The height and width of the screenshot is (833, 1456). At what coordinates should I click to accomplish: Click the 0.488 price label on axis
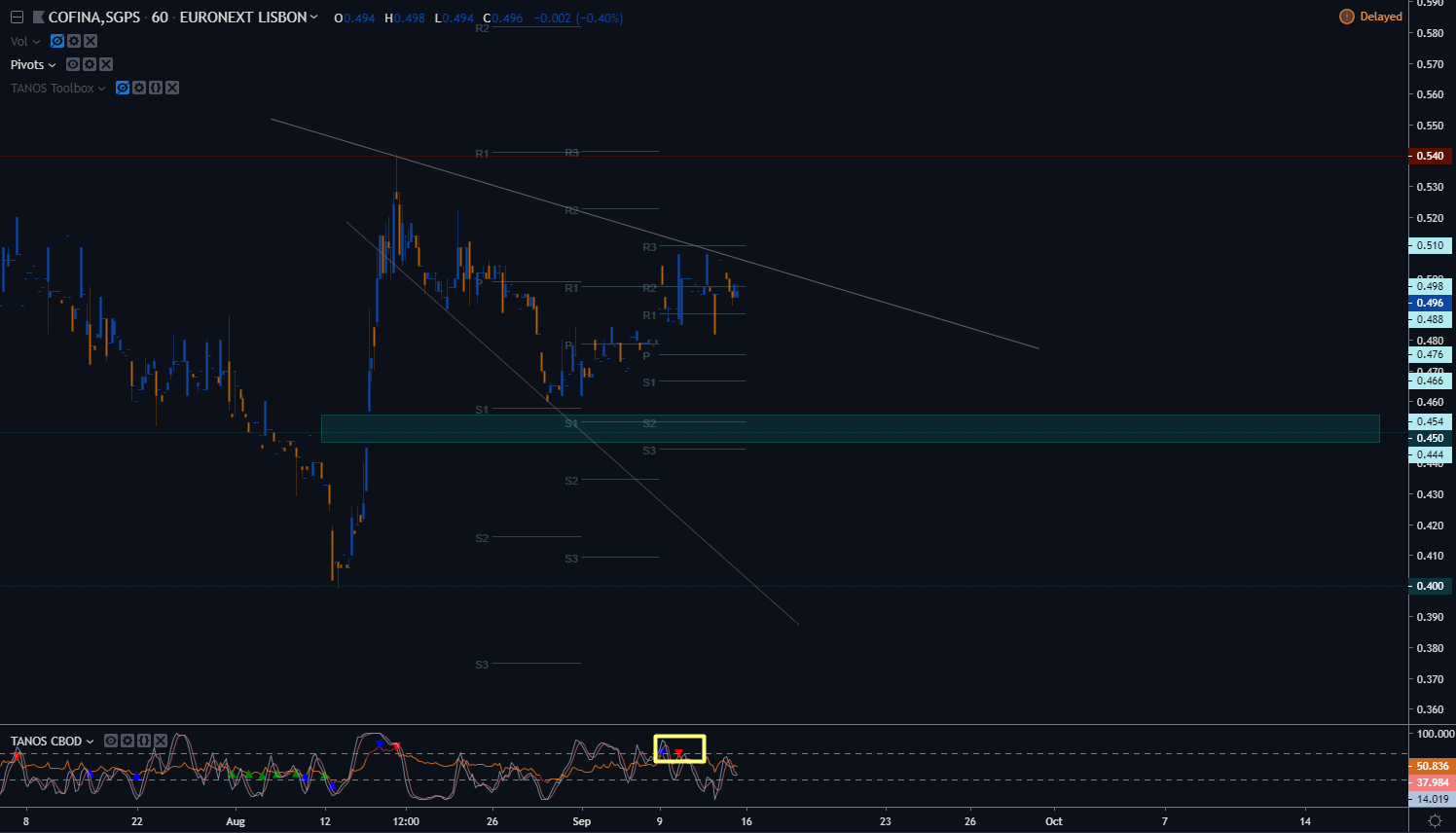[x=1430, y=319]
